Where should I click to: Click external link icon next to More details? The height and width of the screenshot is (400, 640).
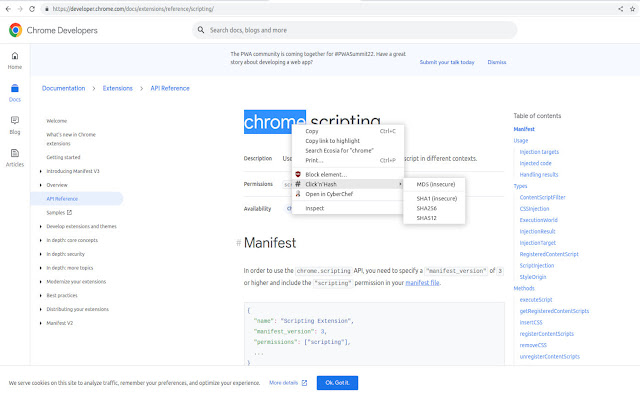click(x=304, y=383)
